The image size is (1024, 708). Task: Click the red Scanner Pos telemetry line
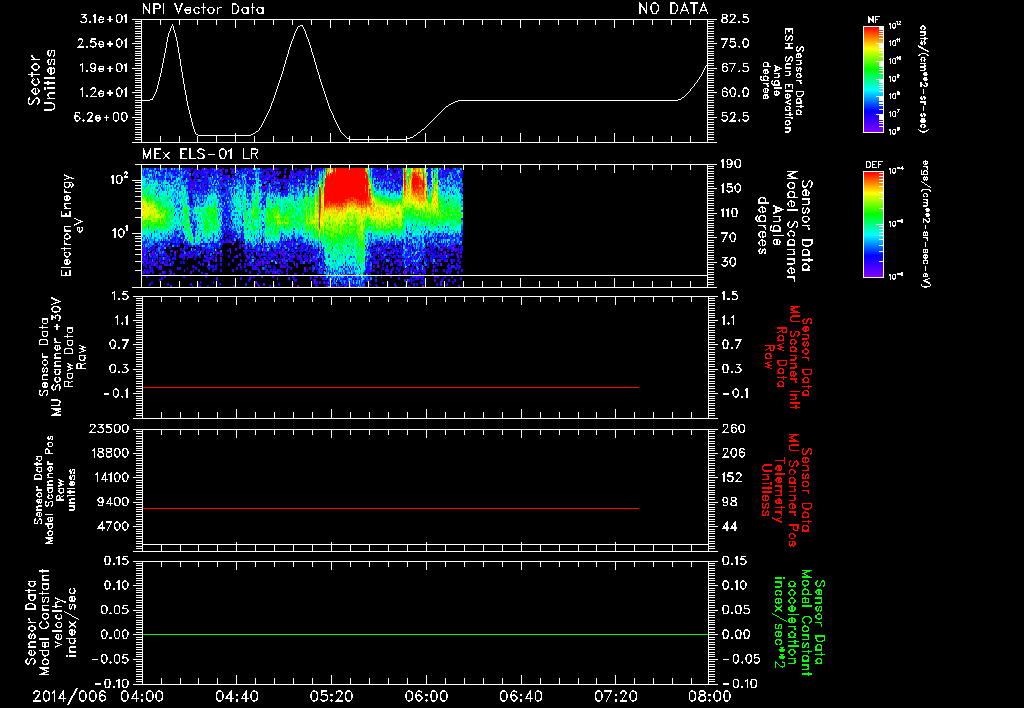[390, 508]
